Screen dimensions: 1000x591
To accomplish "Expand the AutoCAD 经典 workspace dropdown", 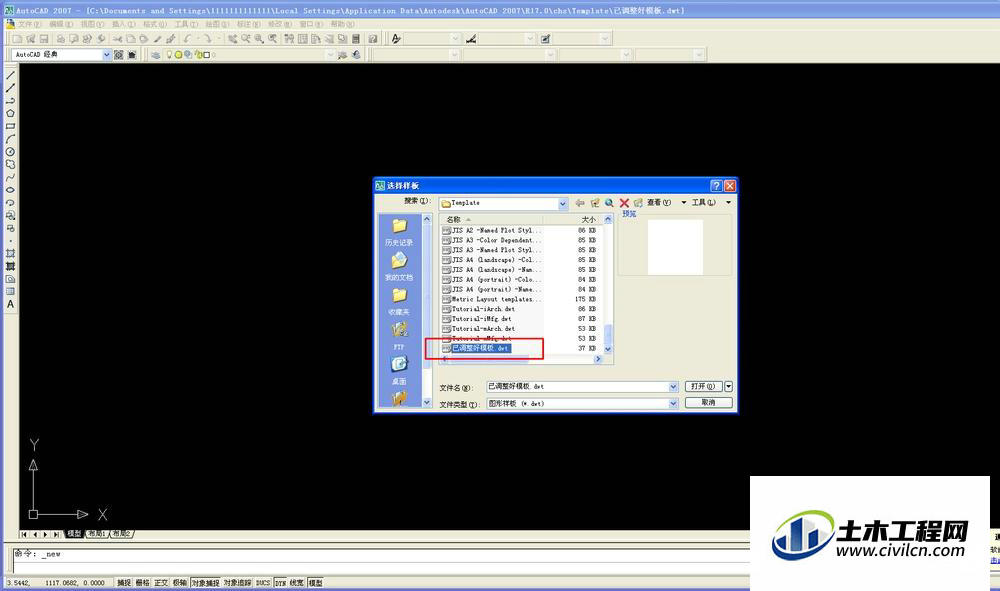I will [107, 55].
